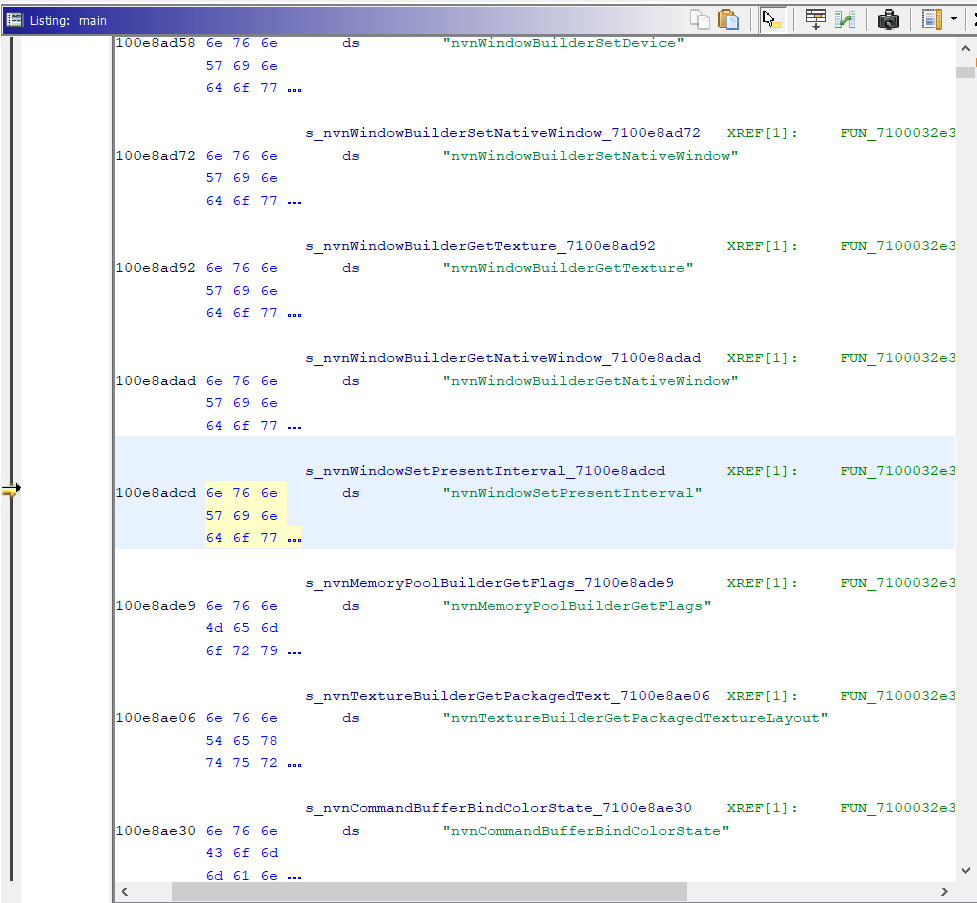Toggle mouse hover highlight cursor icon
Viewport: 977px width, 903px height.
[x=771, y=20]
